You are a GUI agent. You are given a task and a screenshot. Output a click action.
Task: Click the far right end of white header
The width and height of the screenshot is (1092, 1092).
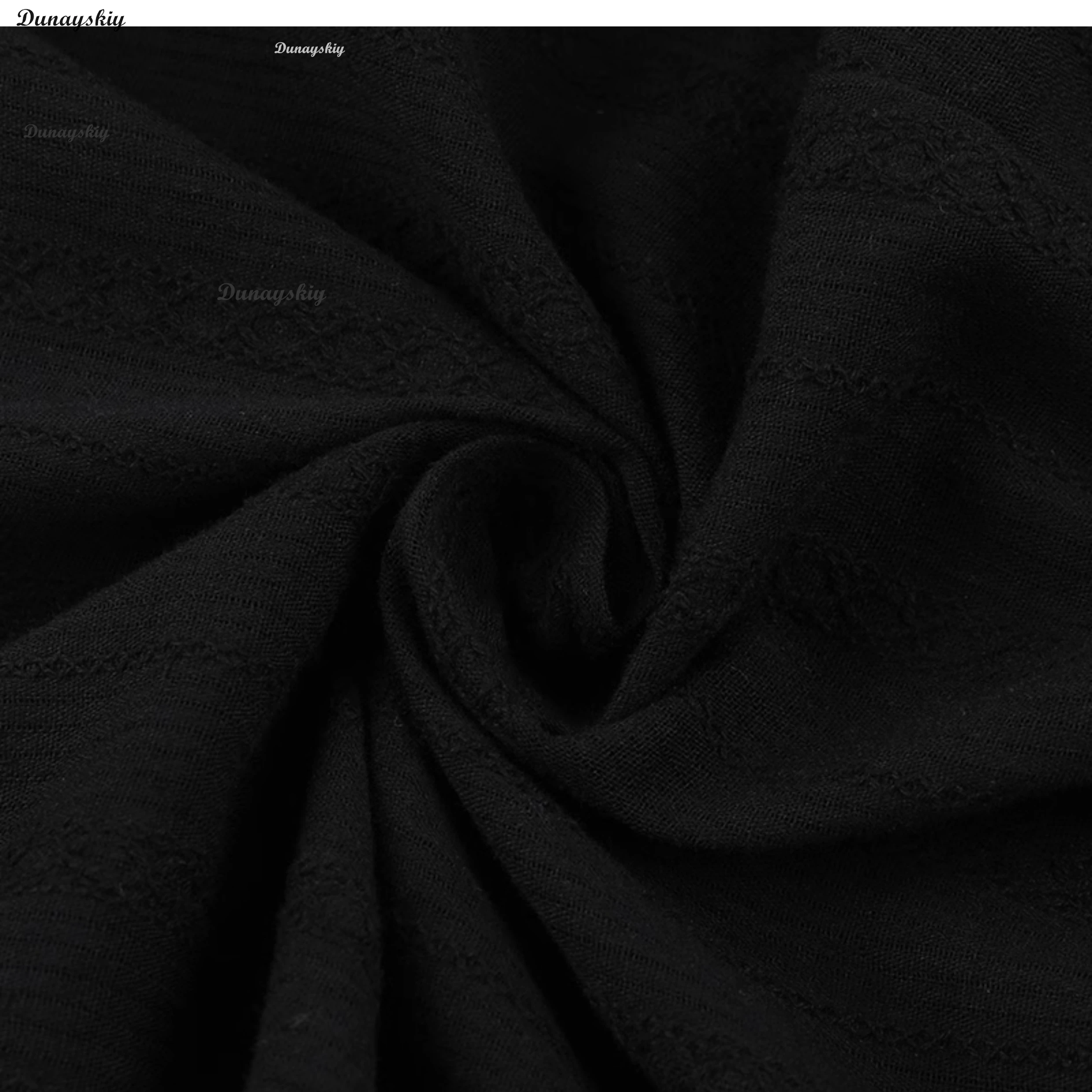pyautogui.click(x=1082, y=12)
